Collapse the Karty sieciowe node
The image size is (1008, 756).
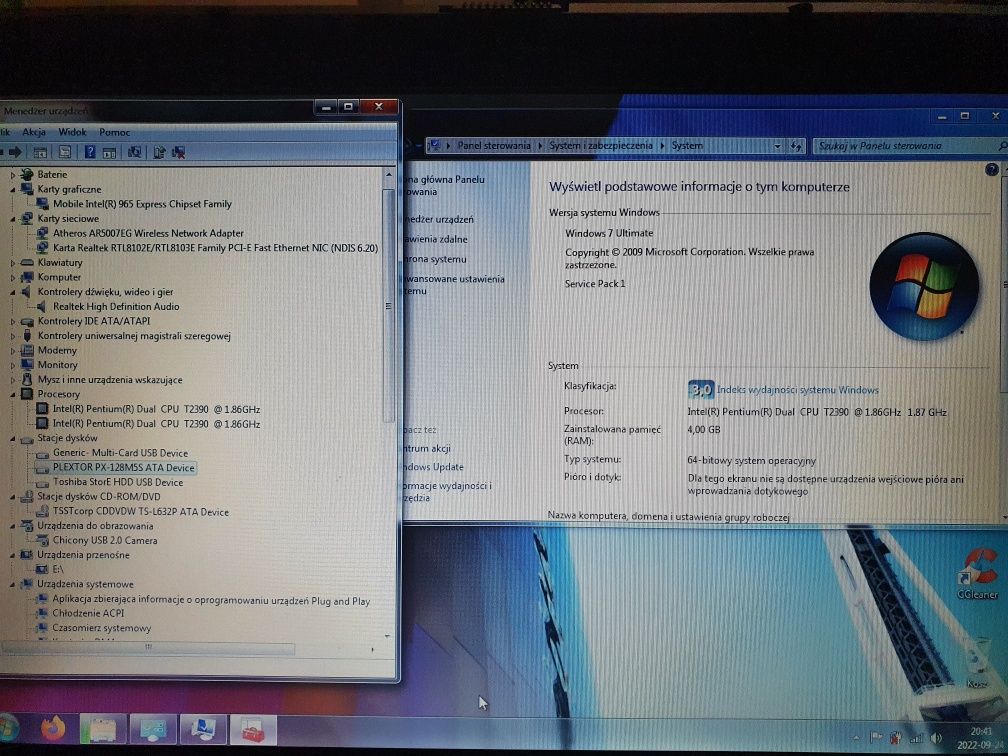(12, 219)
